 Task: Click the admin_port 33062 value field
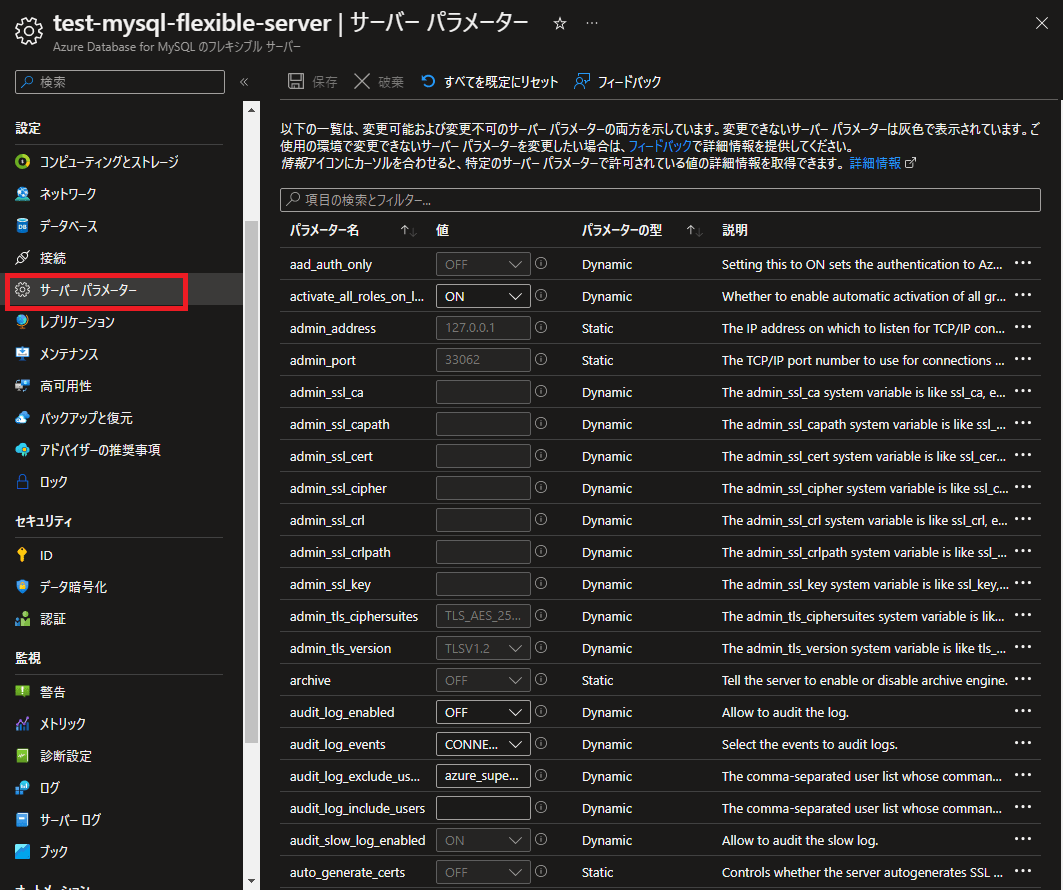(483, 360)
